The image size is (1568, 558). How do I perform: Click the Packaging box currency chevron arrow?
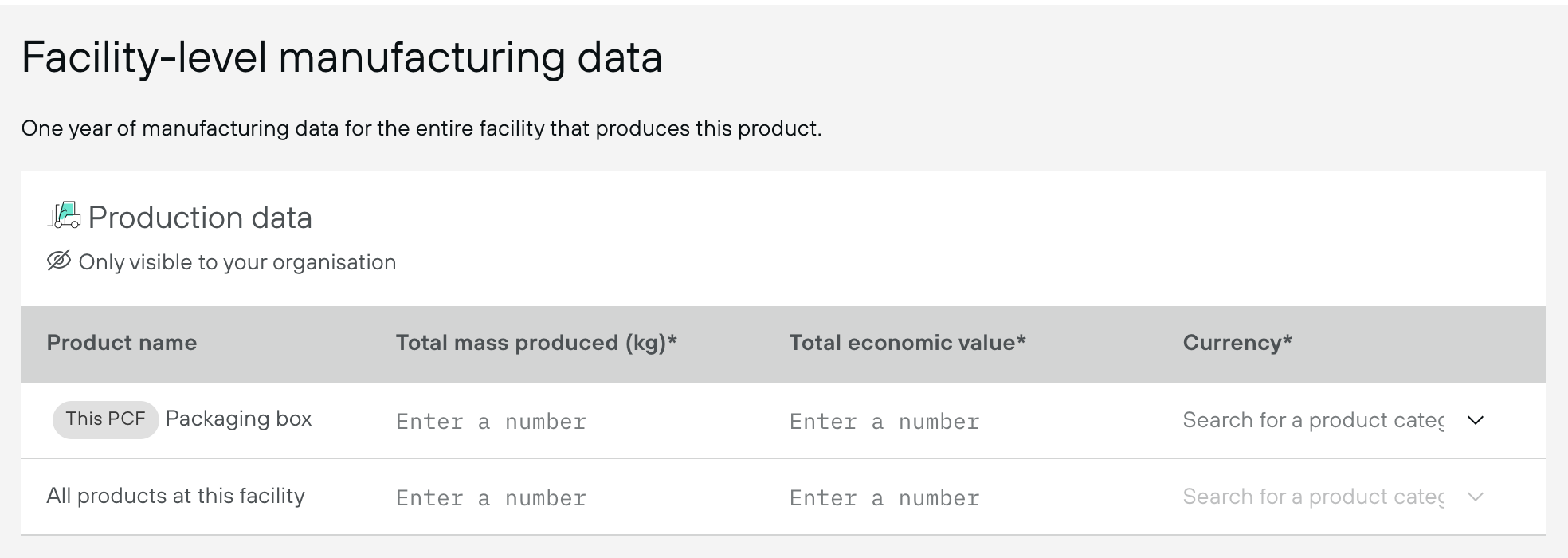click(1475, 420)
